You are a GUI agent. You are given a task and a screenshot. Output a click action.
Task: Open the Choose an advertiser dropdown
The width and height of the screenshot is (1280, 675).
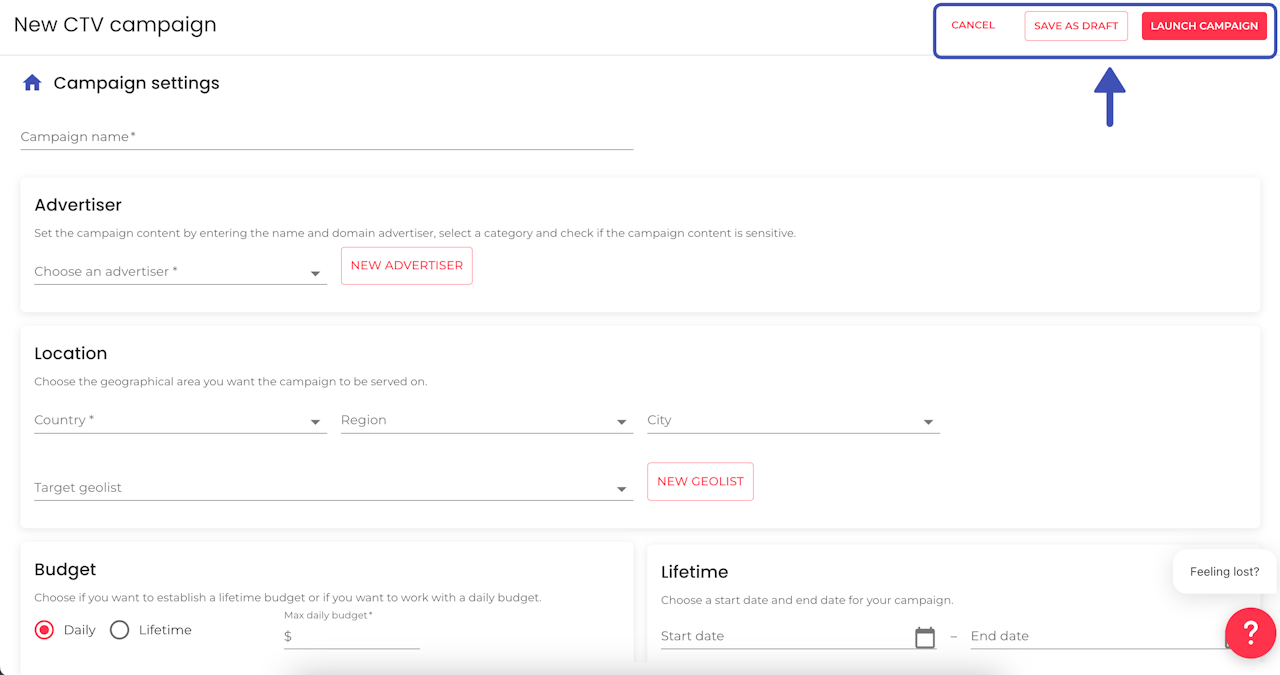tap(180, 272)
